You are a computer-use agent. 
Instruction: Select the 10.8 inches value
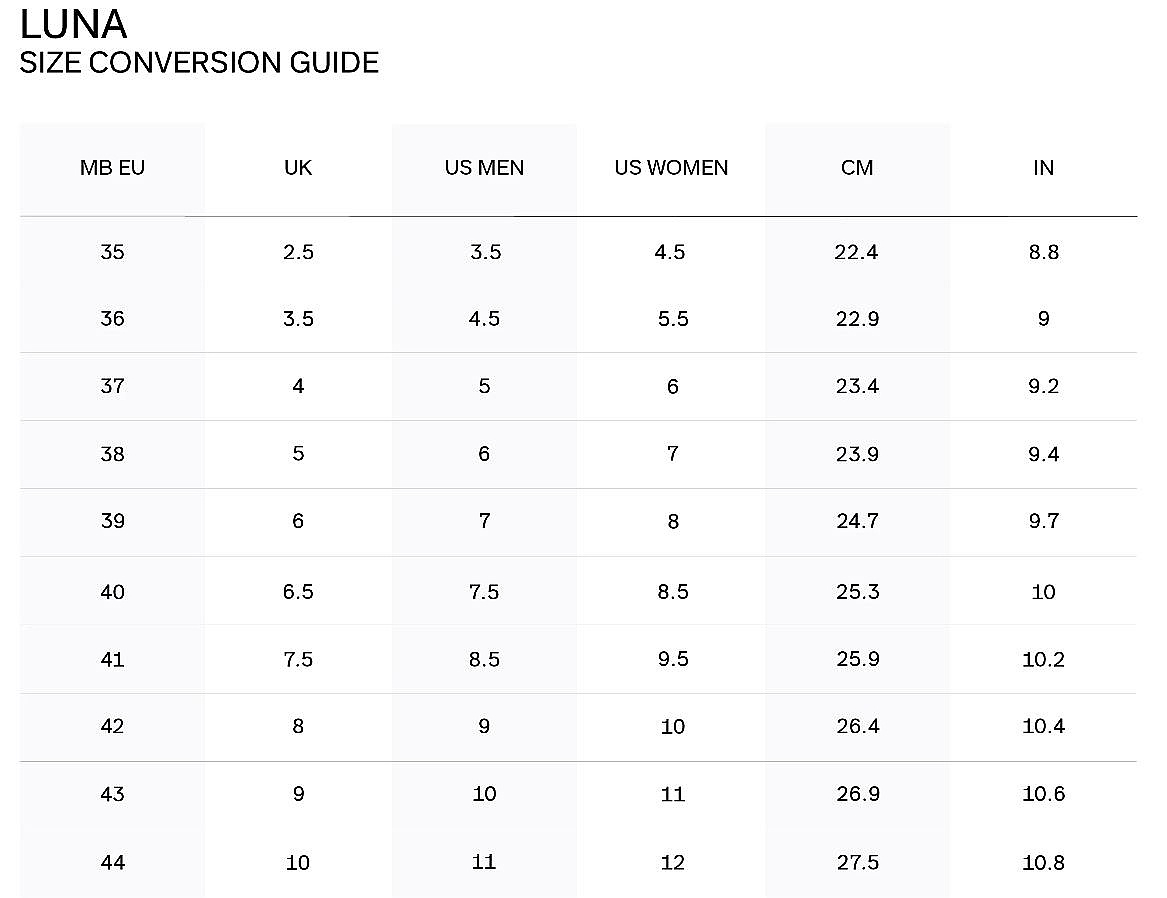coord(1043,863)
